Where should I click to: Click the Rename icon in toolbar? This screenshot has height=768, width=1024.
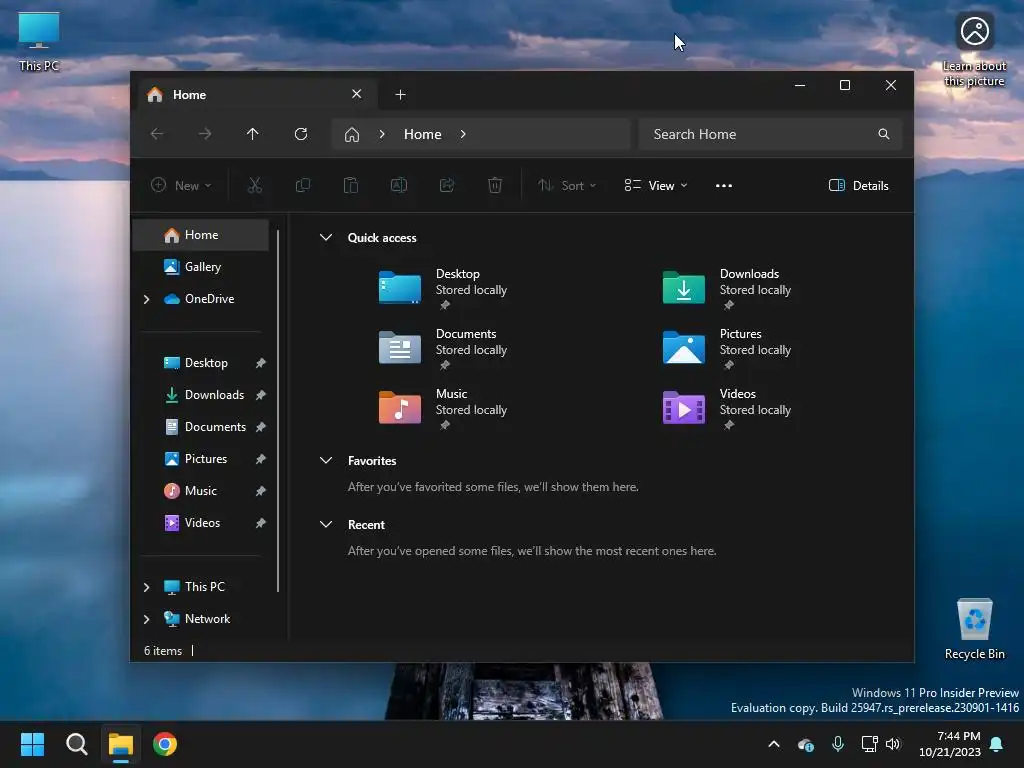click(399, 185)
